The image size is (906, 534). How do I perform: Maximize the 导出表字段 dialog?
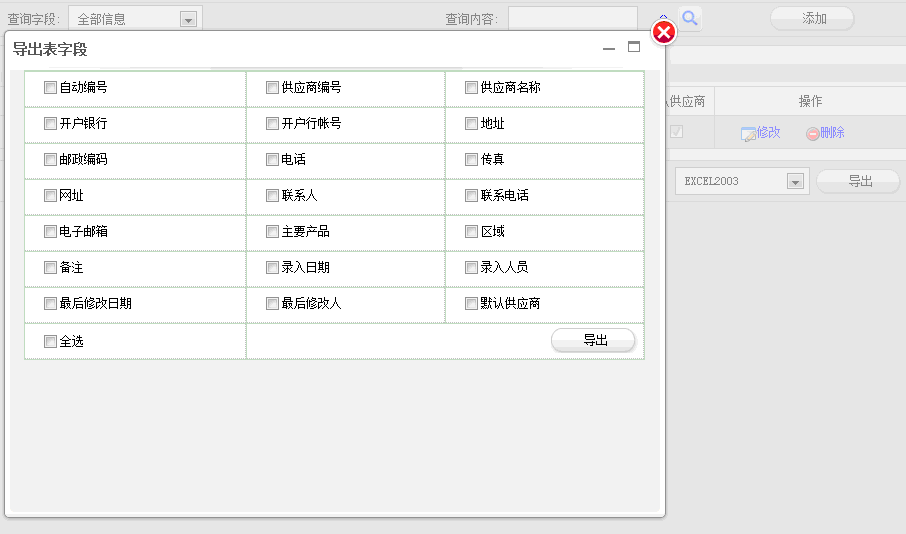[x=633, y=47]
